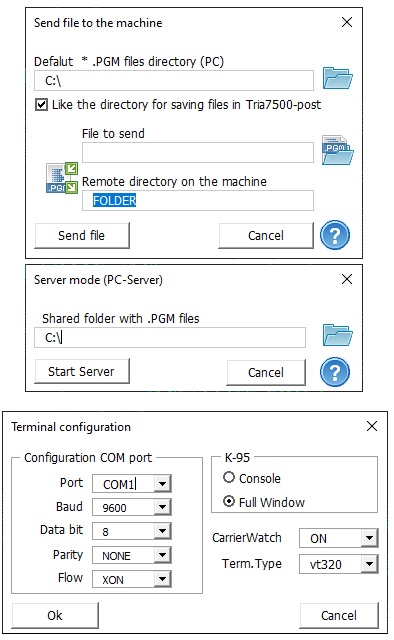
Task: Click the Start Server button
Action: click(x=82, y=371)
